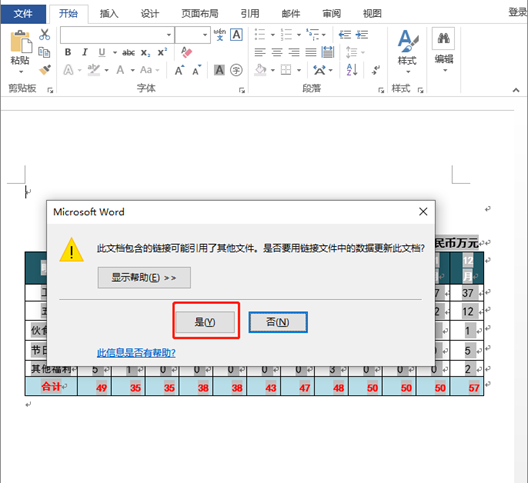
Task: Click the Distributed alignment icon
Action: coord(328,52)
